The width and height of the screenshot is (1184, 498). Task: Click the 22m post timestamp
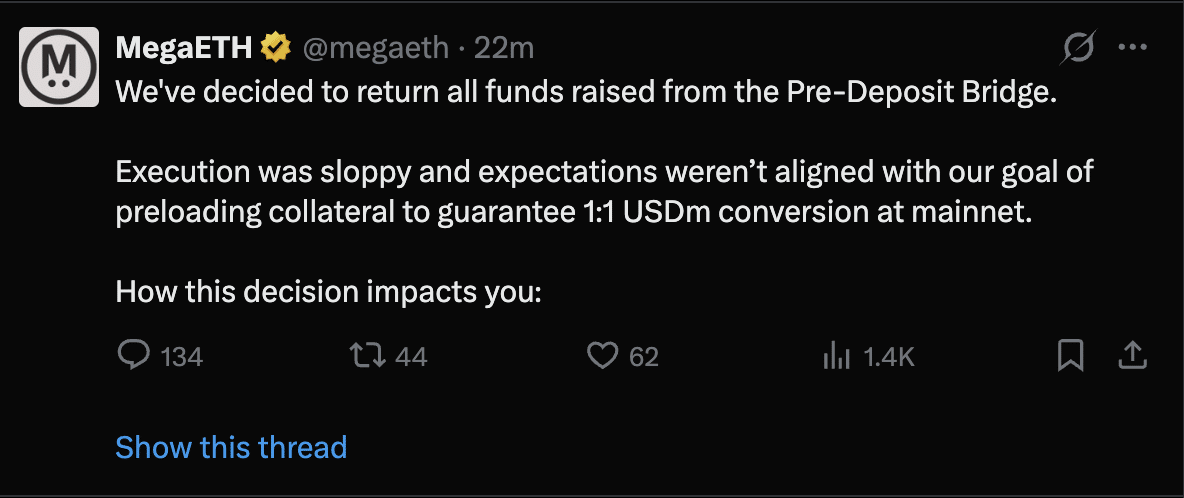[504, 47]
